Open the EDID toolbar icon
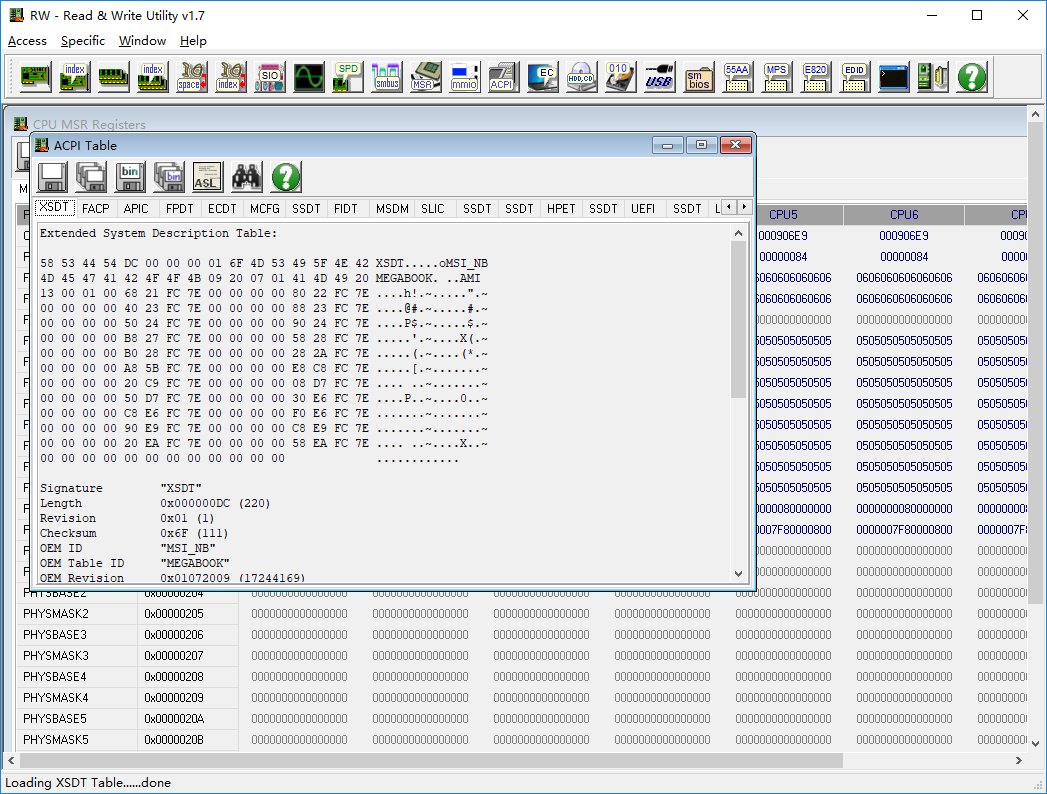 click(854, 77)
